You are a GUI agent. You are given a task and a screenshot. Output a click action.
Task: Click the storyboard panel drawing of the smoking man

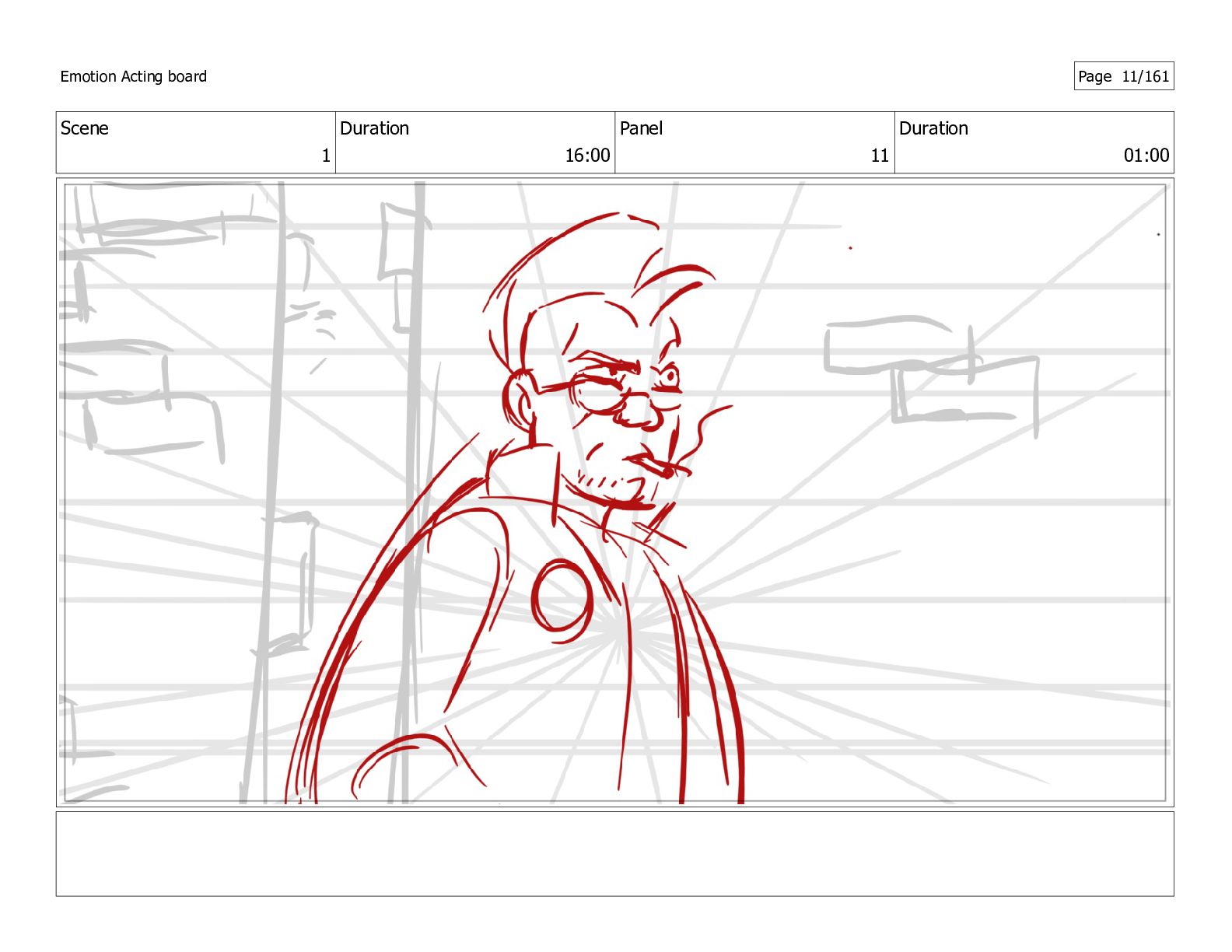pos(614,492)
